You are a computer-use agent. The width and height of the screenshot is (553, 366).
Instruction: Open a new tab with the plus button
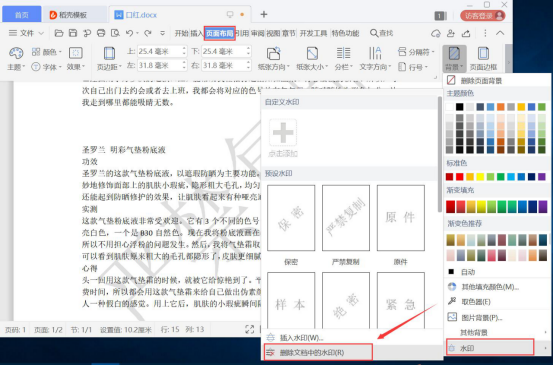pos(264,14)
